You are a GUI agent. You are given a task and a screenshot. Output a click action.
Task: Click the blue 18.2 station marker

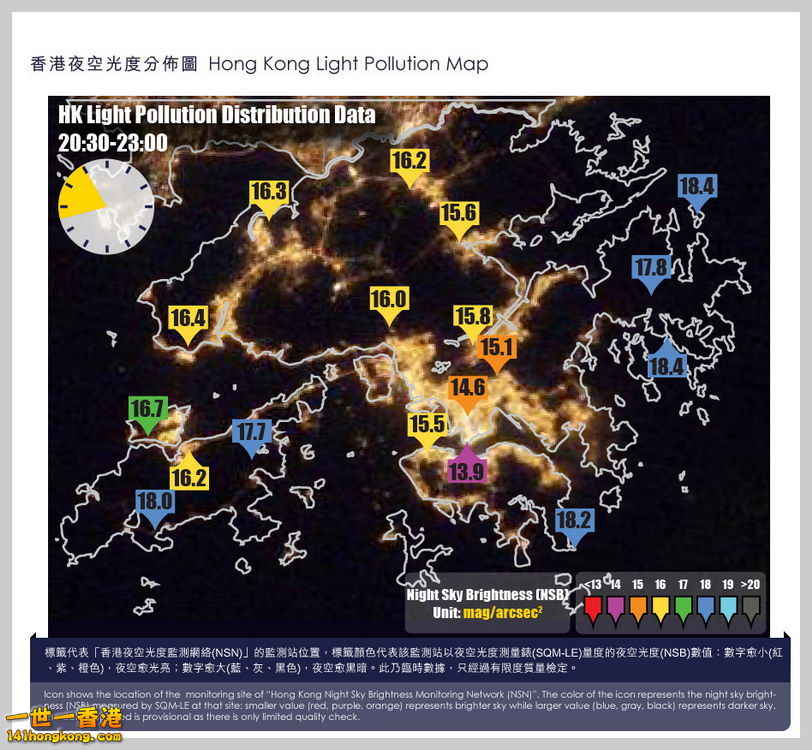(574, 523)
